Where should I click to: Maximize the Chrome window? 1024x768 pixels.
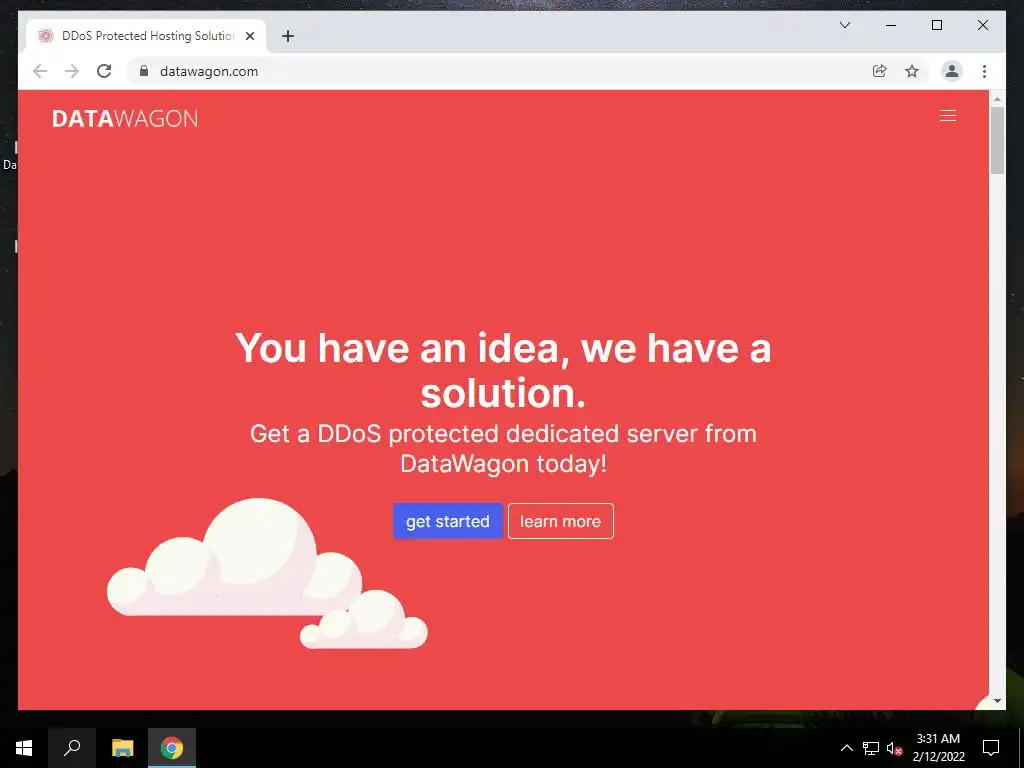pos(936,25)
